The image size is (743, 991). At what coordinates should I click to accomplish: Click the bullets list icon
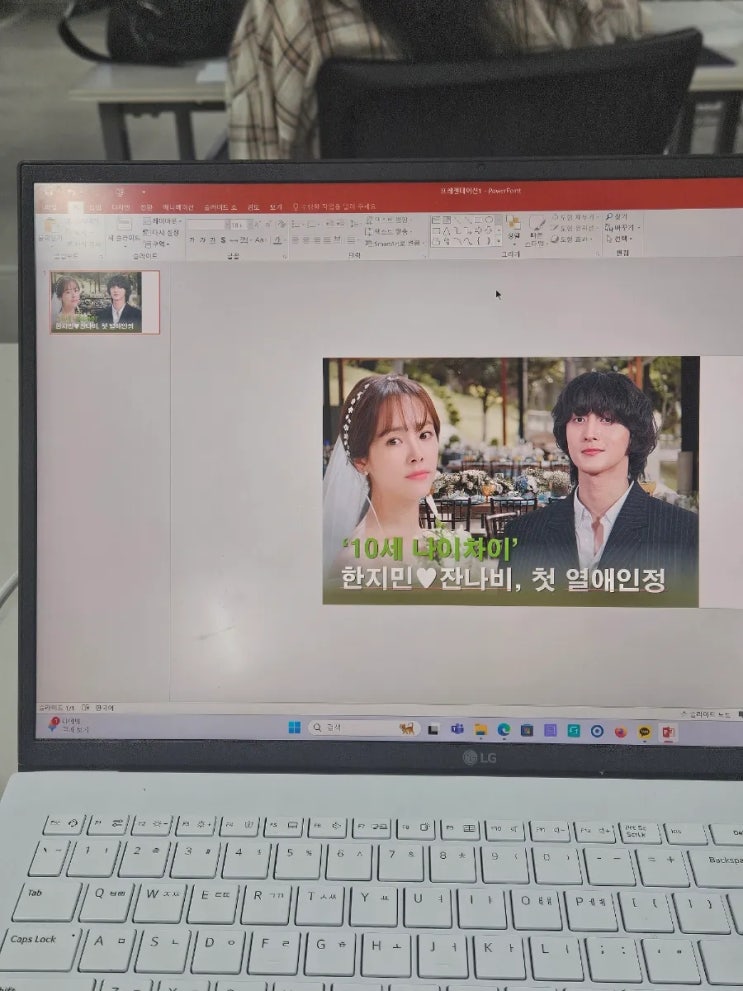(296, 224)
